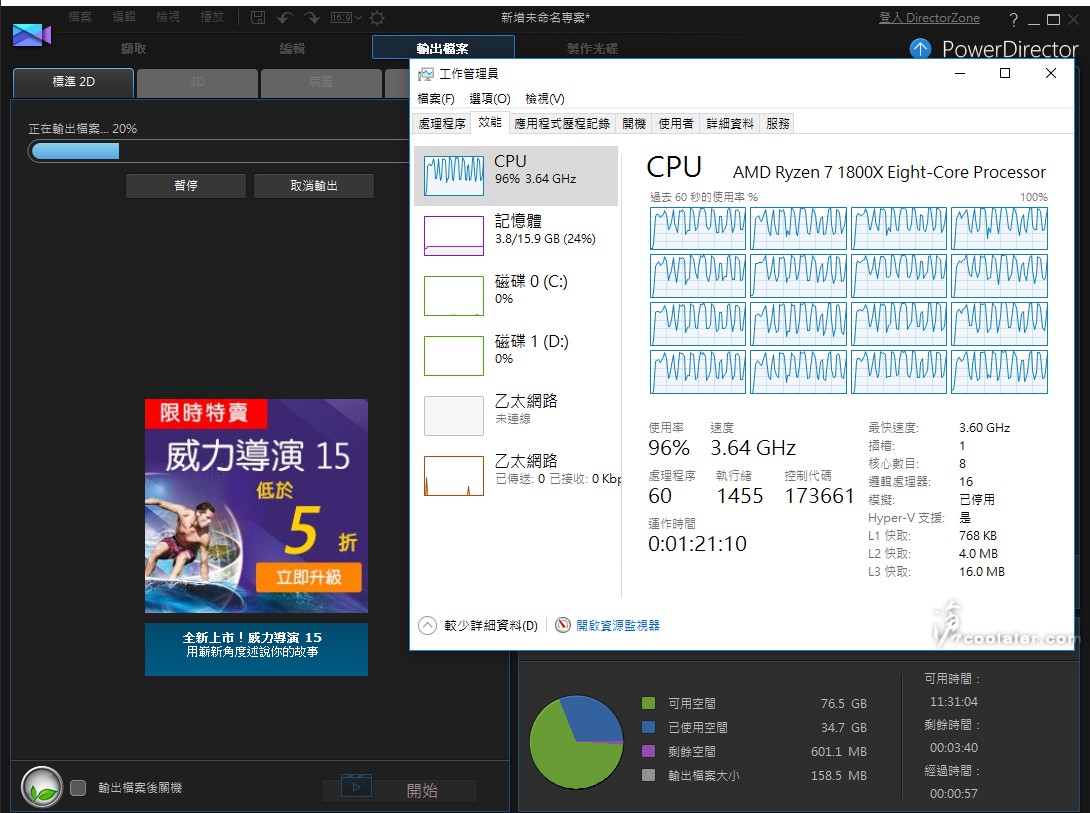Viewport: 1090px width, 813px height.
Task: Open the PowerDirector help question mark
Action: pos(1014,19)
